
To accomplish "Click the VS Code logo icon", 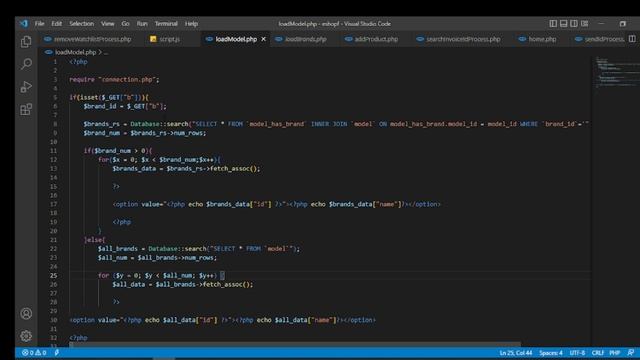I will click(24, 24).
